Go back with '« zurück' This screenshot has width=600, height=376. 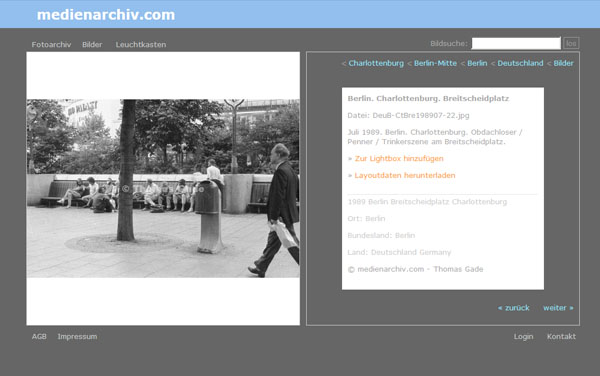514,308
